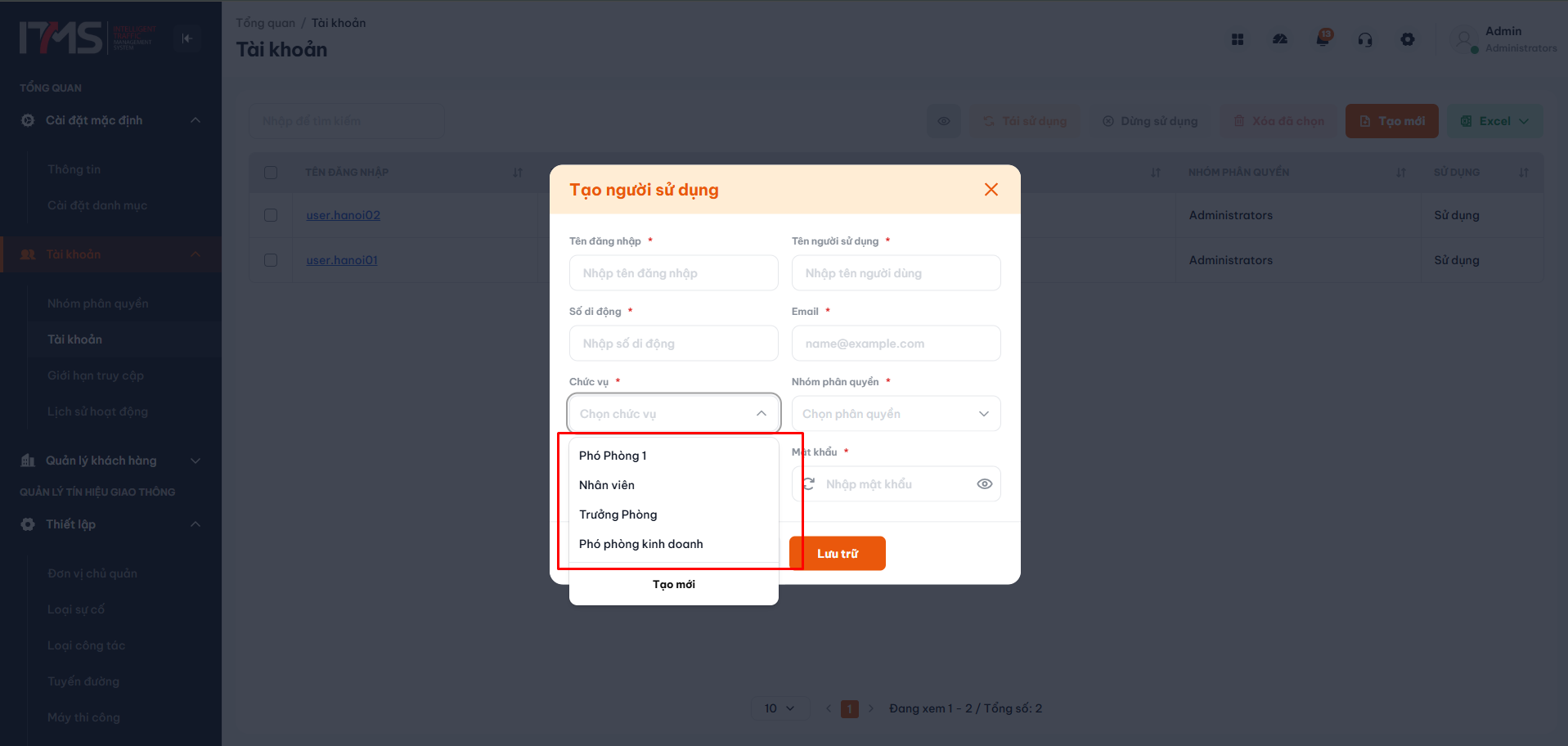
Task: Open the settings gear in header
Action: point(1408,39)
